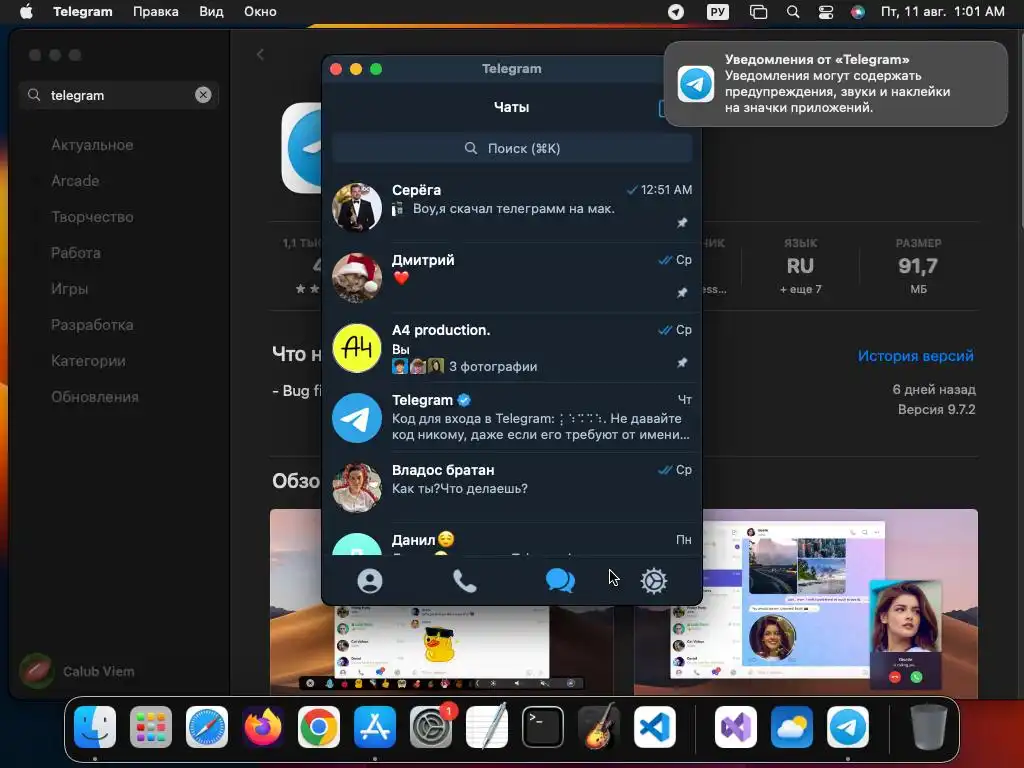Launch Safari from the Dock

pyautogui.click(x=207, y=727)
